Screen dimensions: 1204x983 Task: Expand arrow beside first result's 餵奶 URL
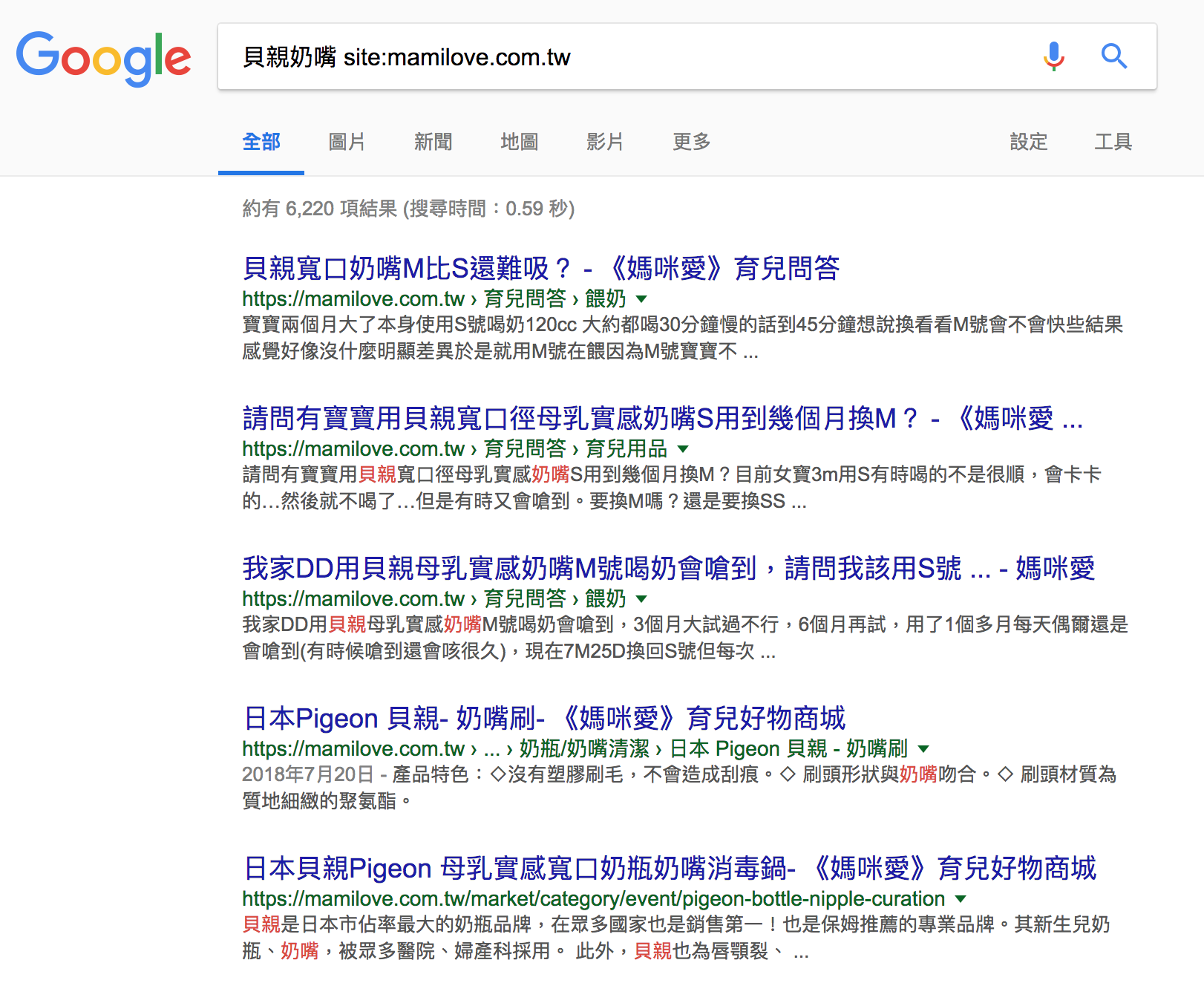(642, 299)
